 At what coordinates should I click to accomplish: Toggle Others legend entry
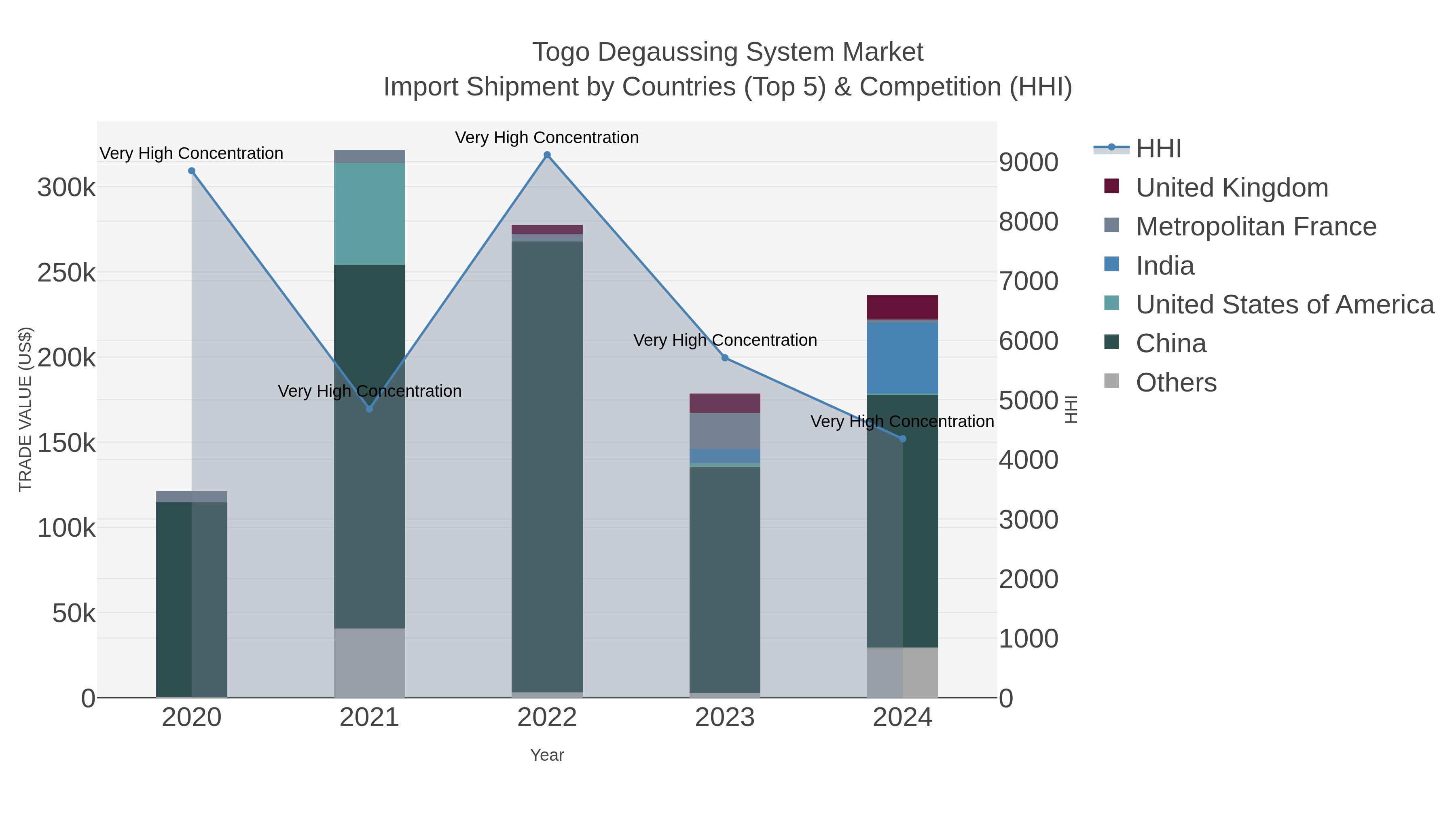[1160, 383]
